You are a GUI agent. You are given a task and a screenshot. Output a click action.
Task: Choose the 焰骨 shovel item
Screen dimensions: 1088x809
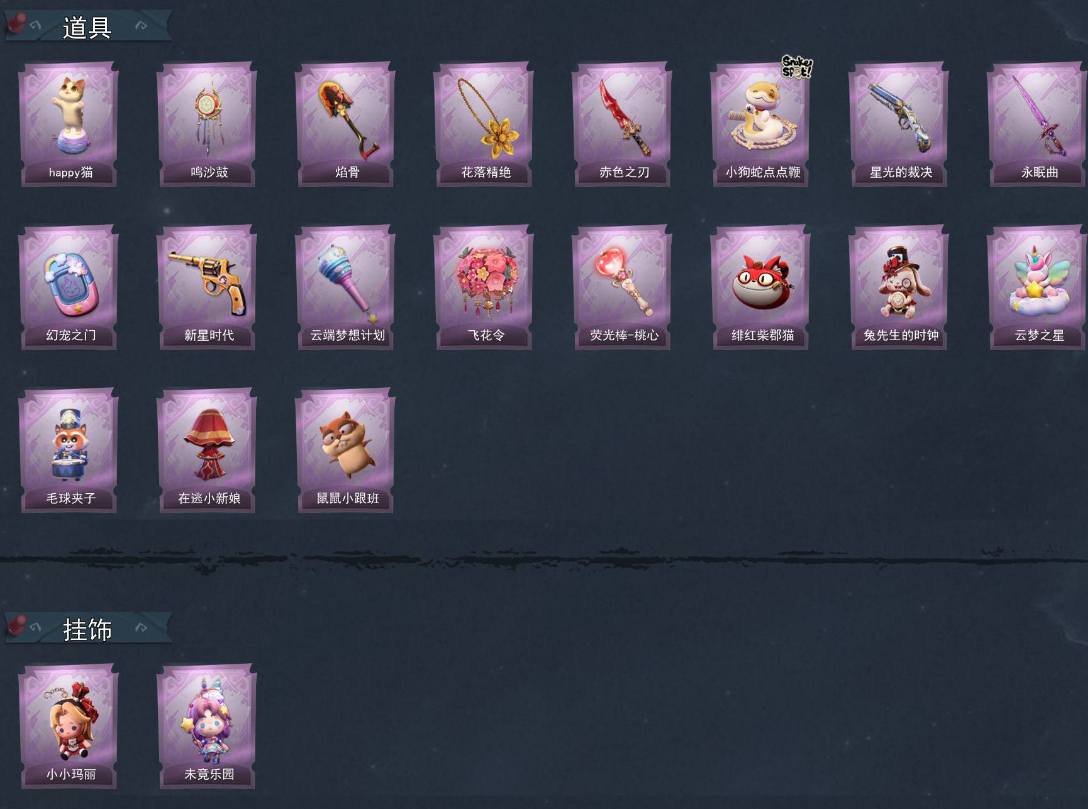tap(346, 124)
